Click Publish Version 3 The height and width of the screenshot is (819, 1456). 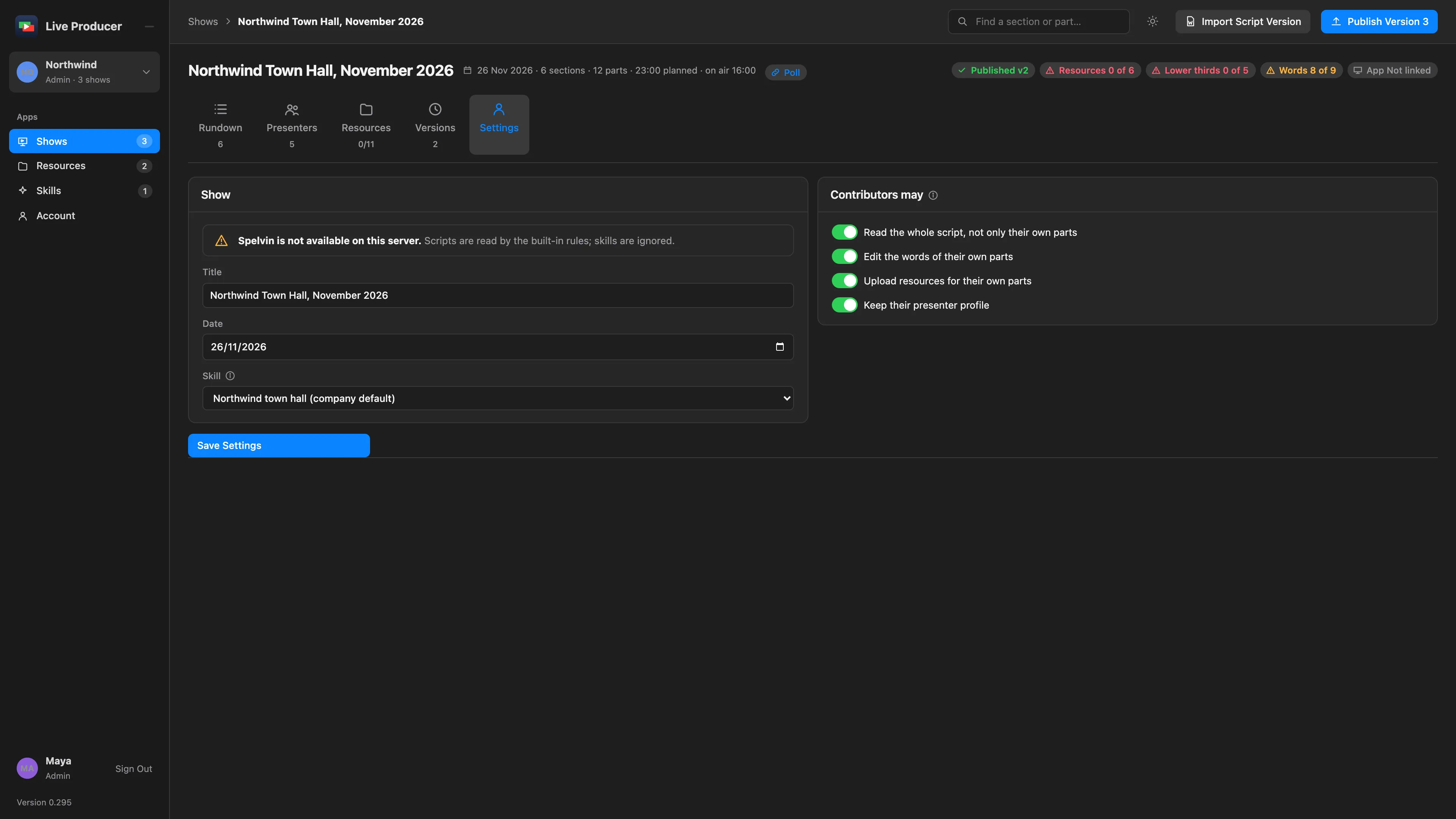click(1379, 22)
